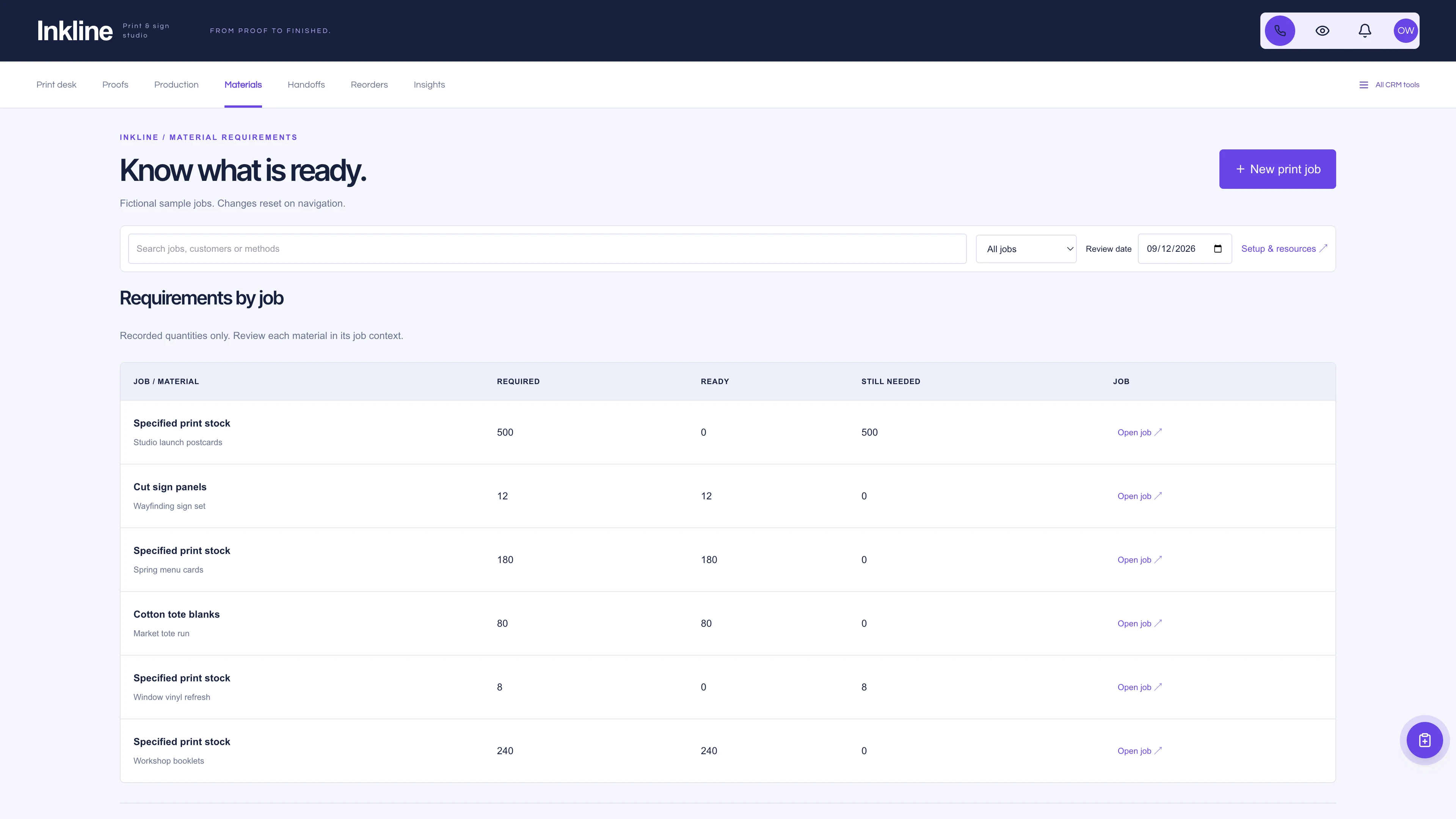Screen dimensions: 1456x819
Task: Click the Inkline / Material Requirements breadcrumb
Action: [x=208, y=137]
